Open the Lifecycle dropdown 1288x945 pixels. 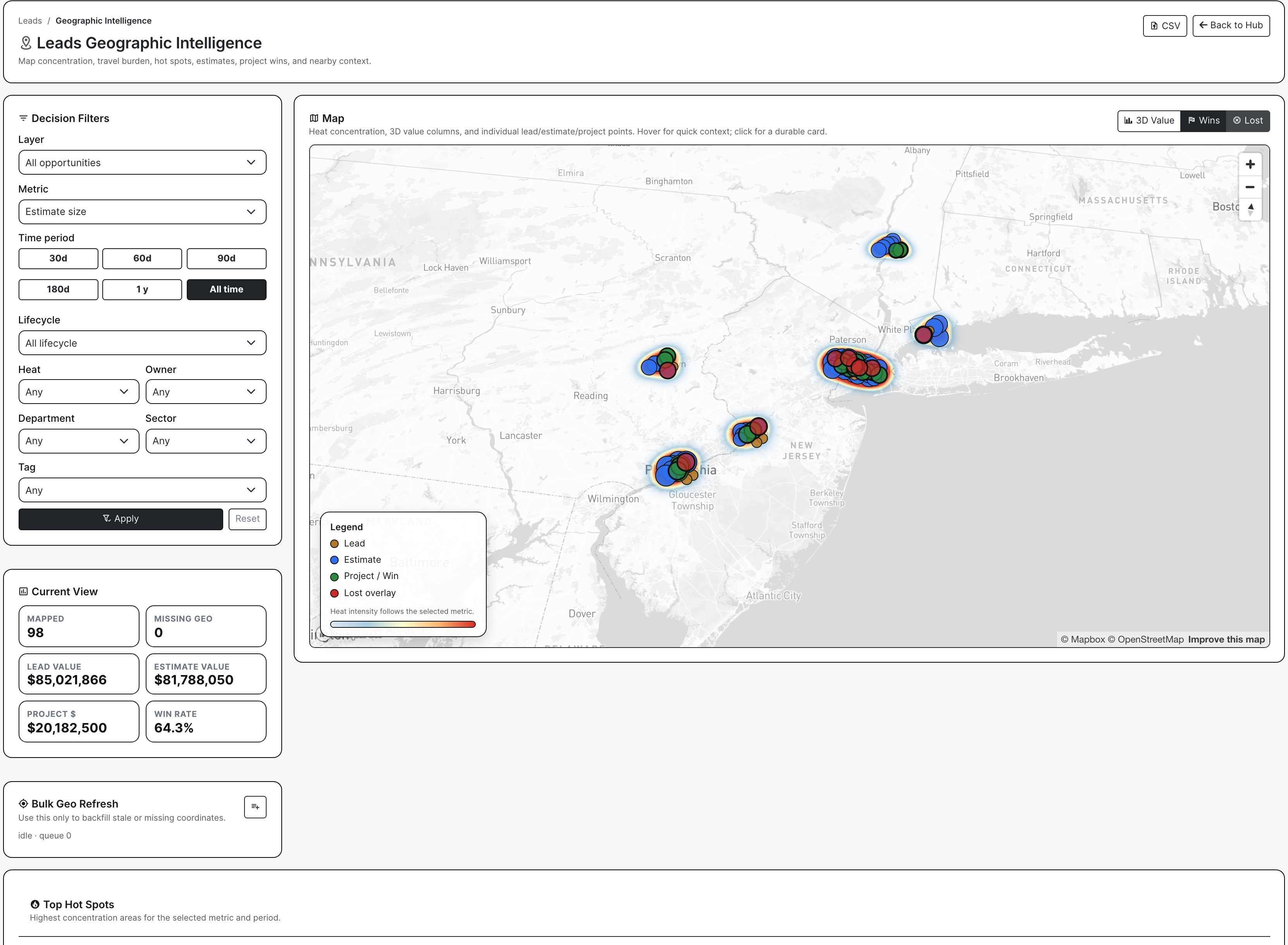point(143,343)
